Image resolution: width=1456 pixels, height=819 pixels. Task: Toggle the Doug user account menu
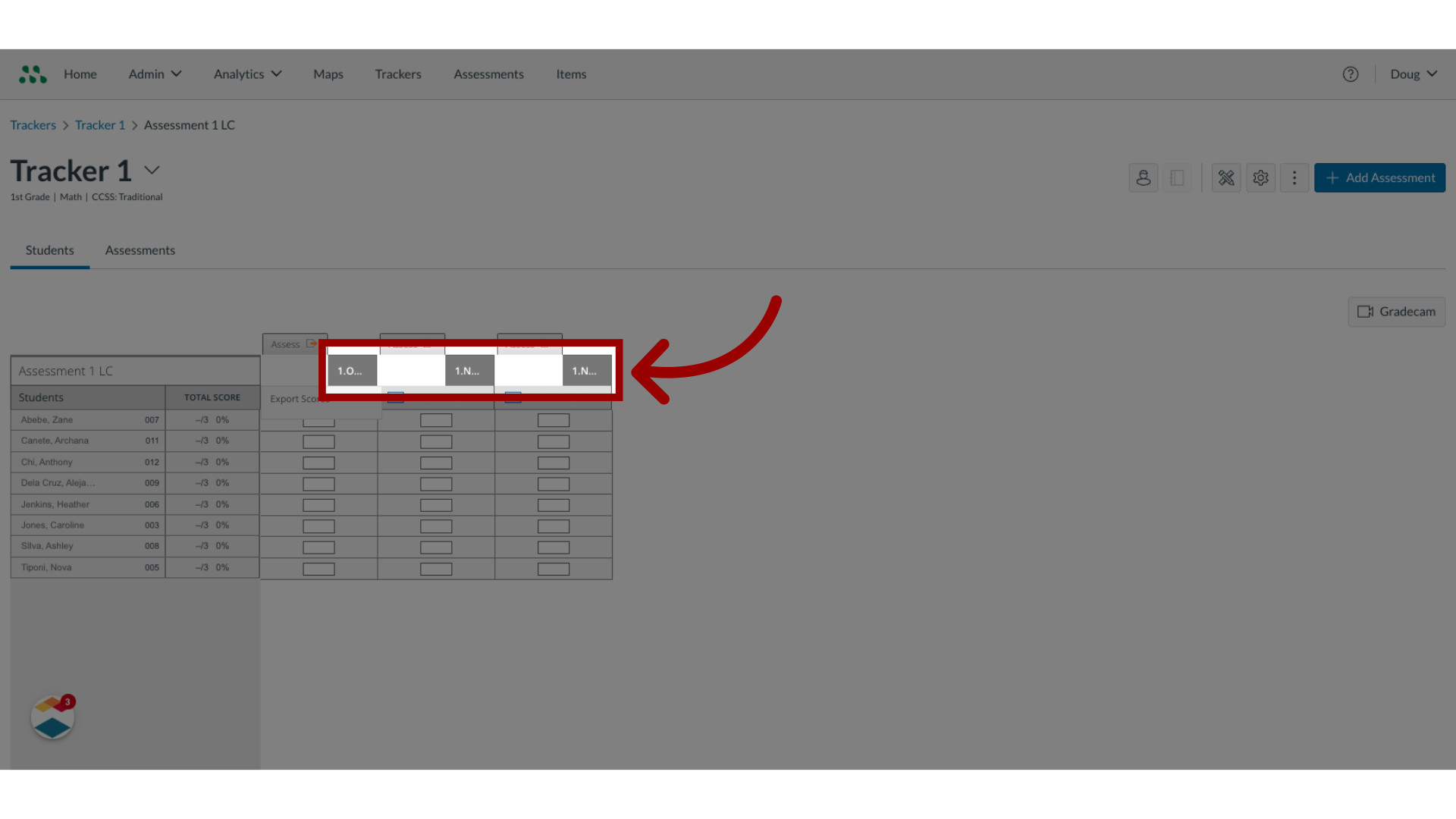click(1413, 73)
